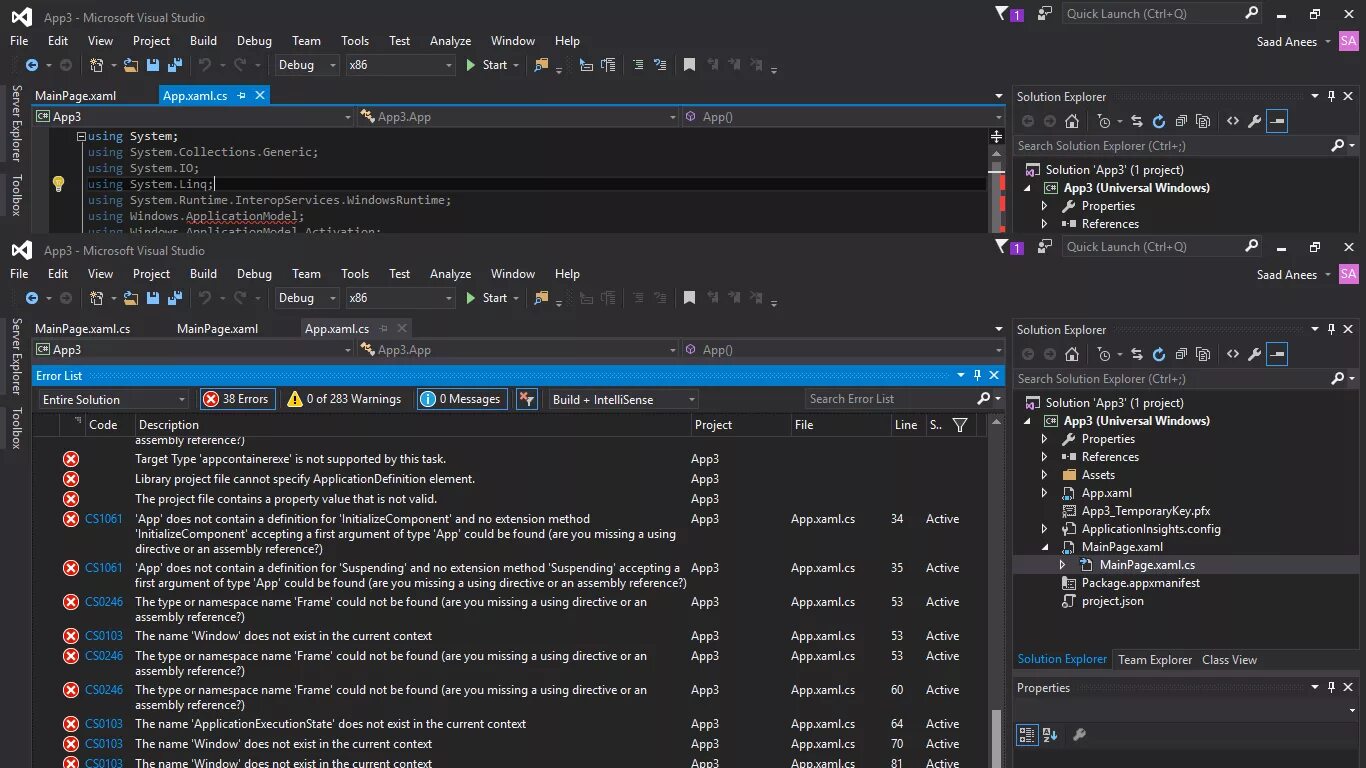Collapse the MainPage.xaml node arrow
This screenshot has height=768, width=1366.
(1044, 547)
